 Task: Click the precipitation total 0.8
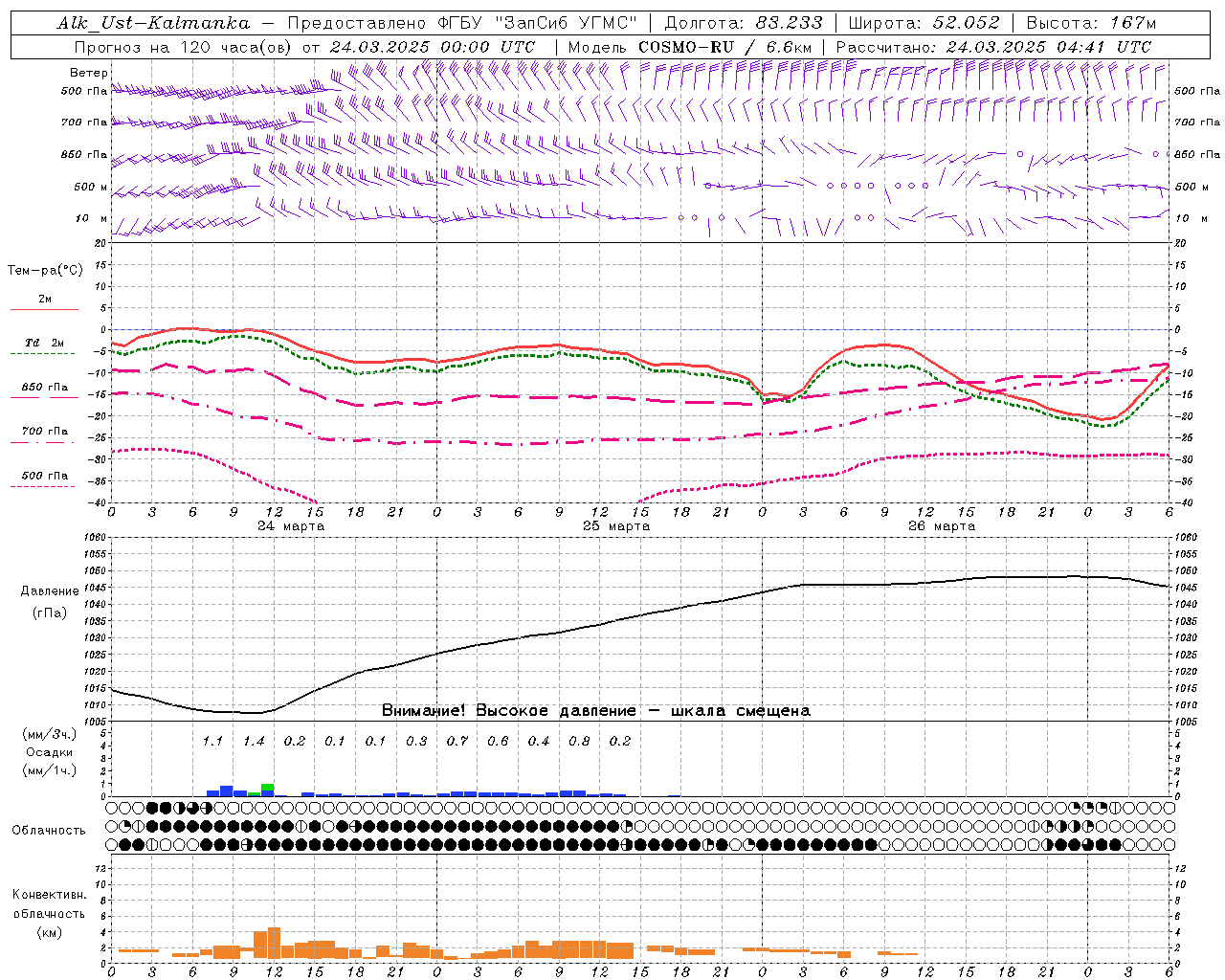tap(579, 741)
